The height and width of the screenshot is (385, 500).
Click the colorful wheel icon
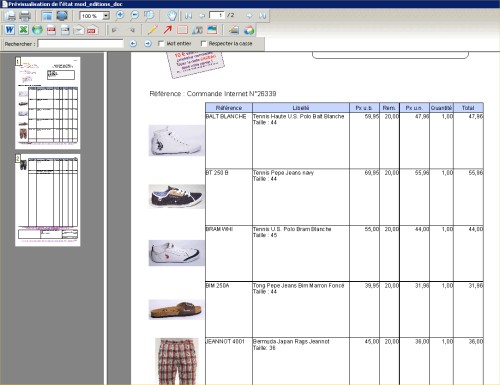point(249,30)
